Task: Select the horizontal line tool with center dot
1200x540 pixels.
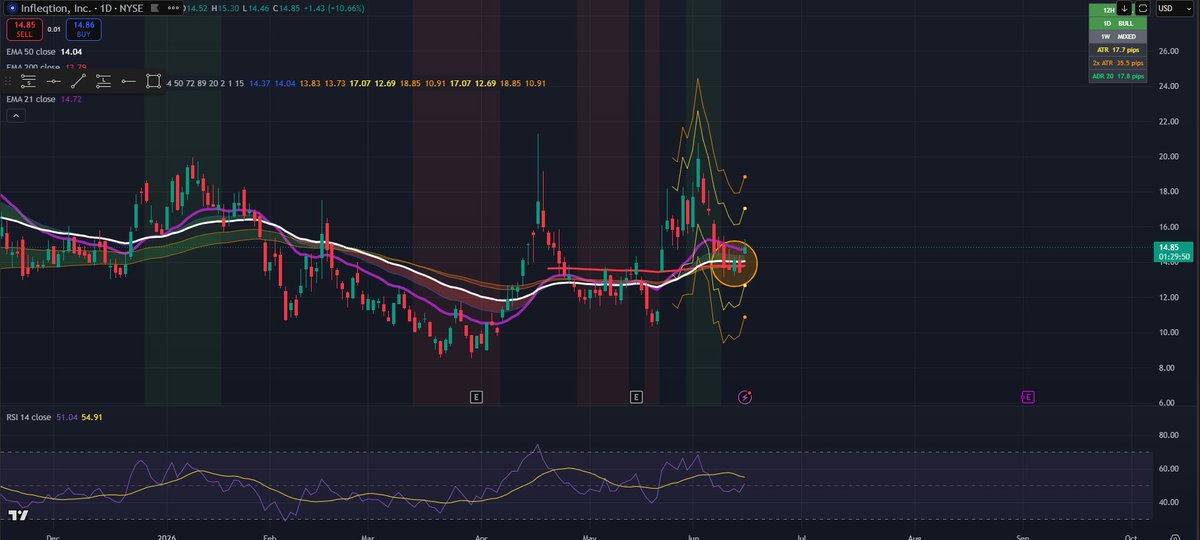Action: (54, 81)
